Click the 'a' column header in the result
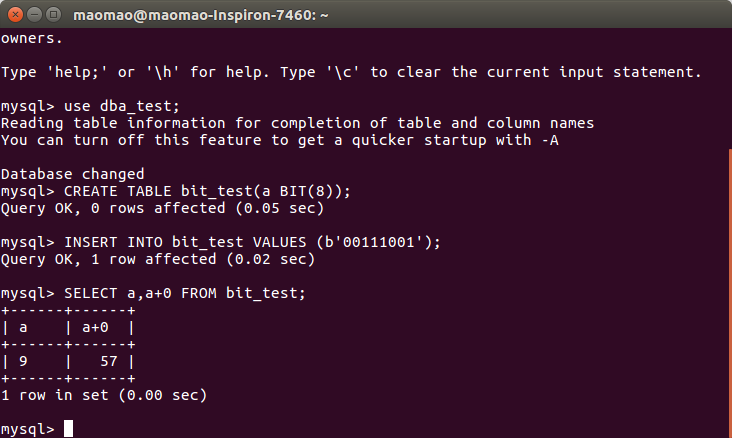 pyautogui.click(x=22, y=327)
